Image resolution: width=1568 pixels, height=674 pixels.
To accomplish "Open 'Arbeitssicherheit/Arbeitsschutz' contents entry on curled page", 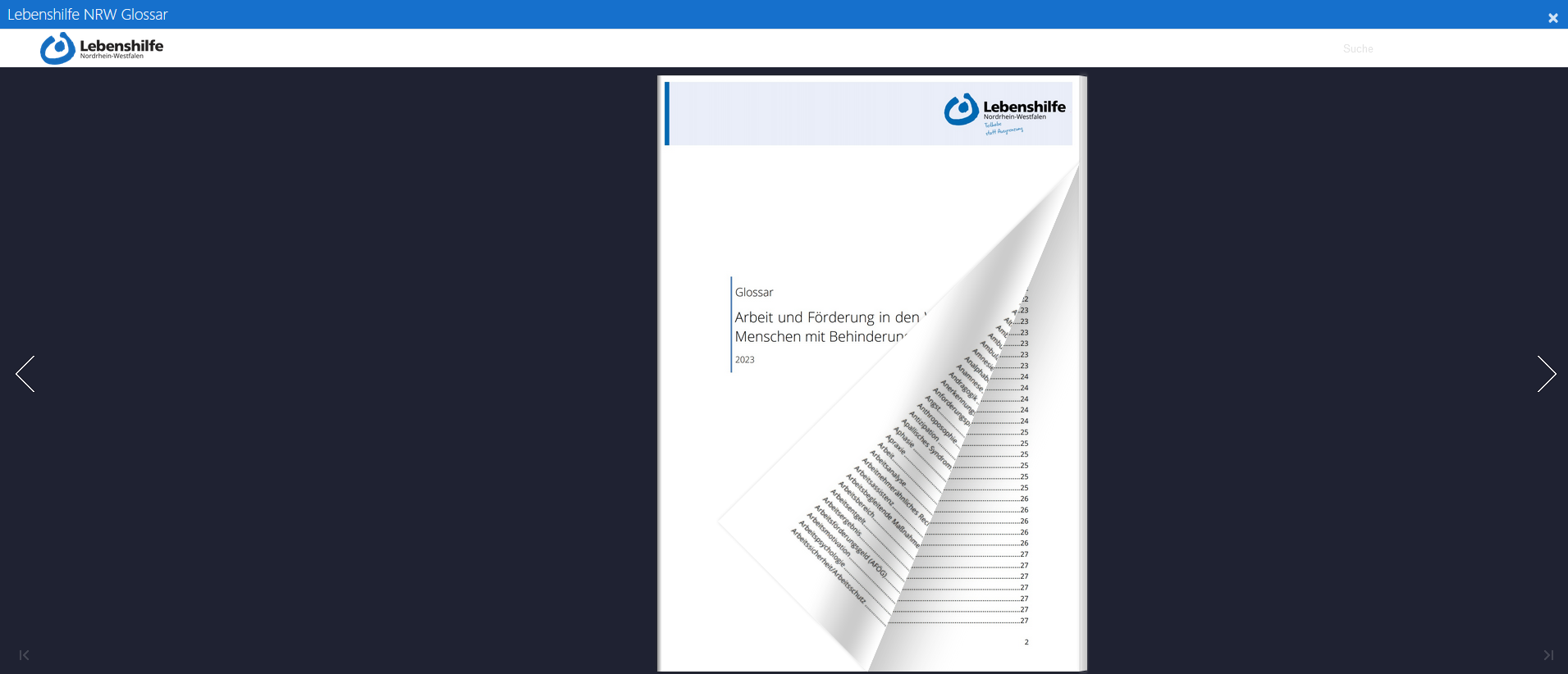I will [828, 566].
